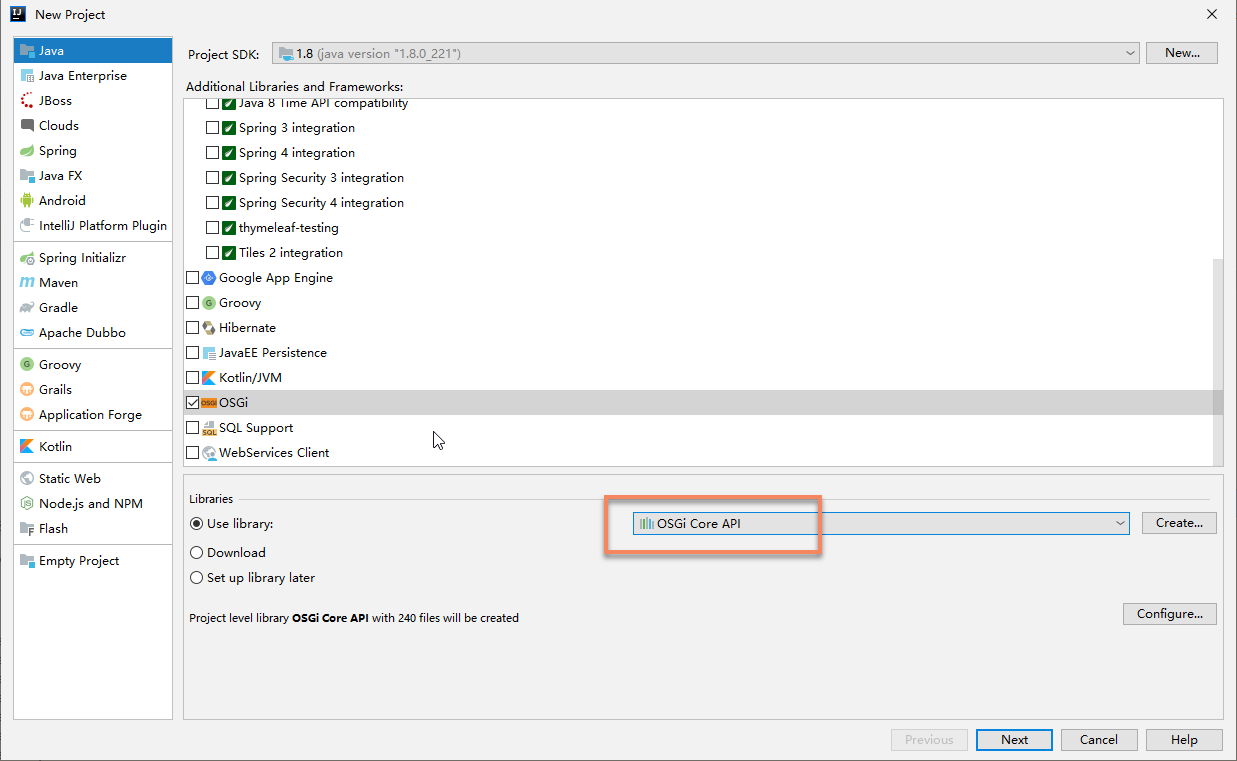Screen dimensions: 1237x761
Task: Choose Maven project type
Action: tap(93, 283)
